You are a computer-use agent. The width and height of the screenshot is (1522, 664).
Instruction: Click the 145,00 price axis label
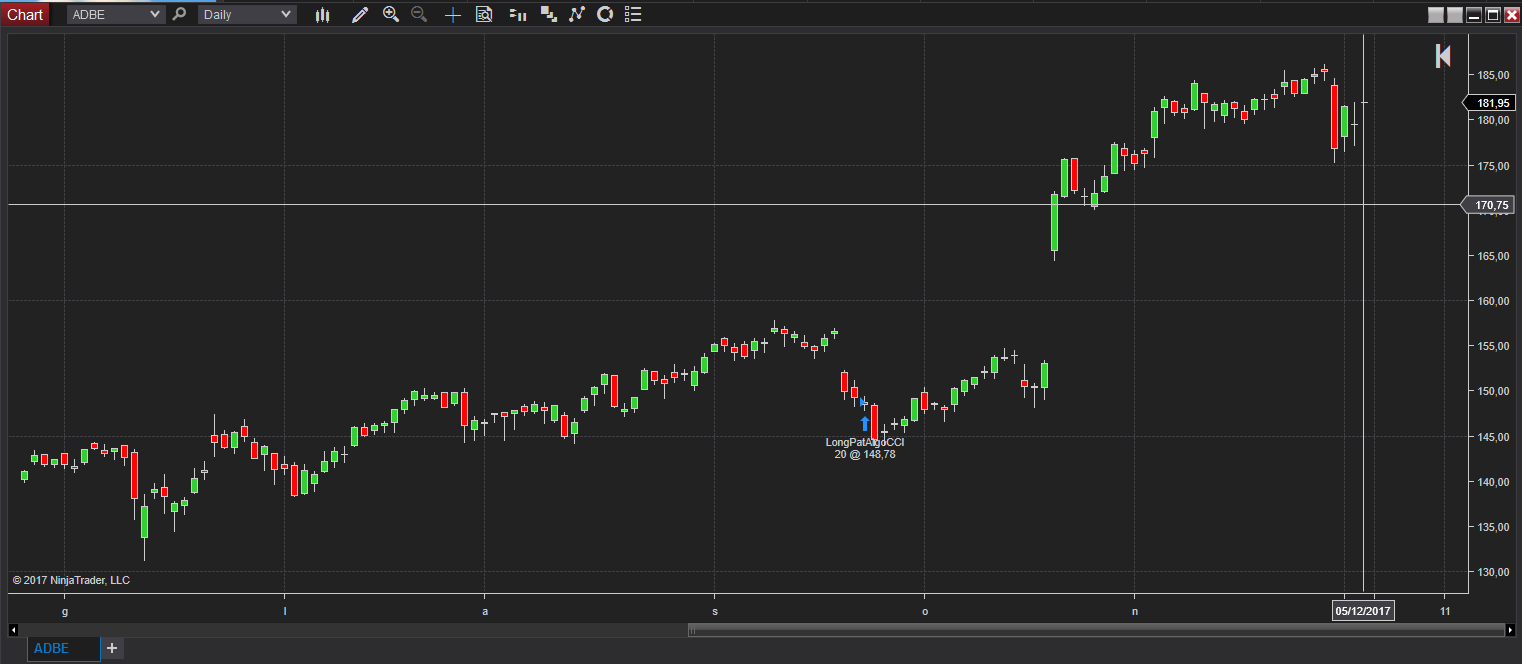pyautogui.click(x=1493, y=437)
